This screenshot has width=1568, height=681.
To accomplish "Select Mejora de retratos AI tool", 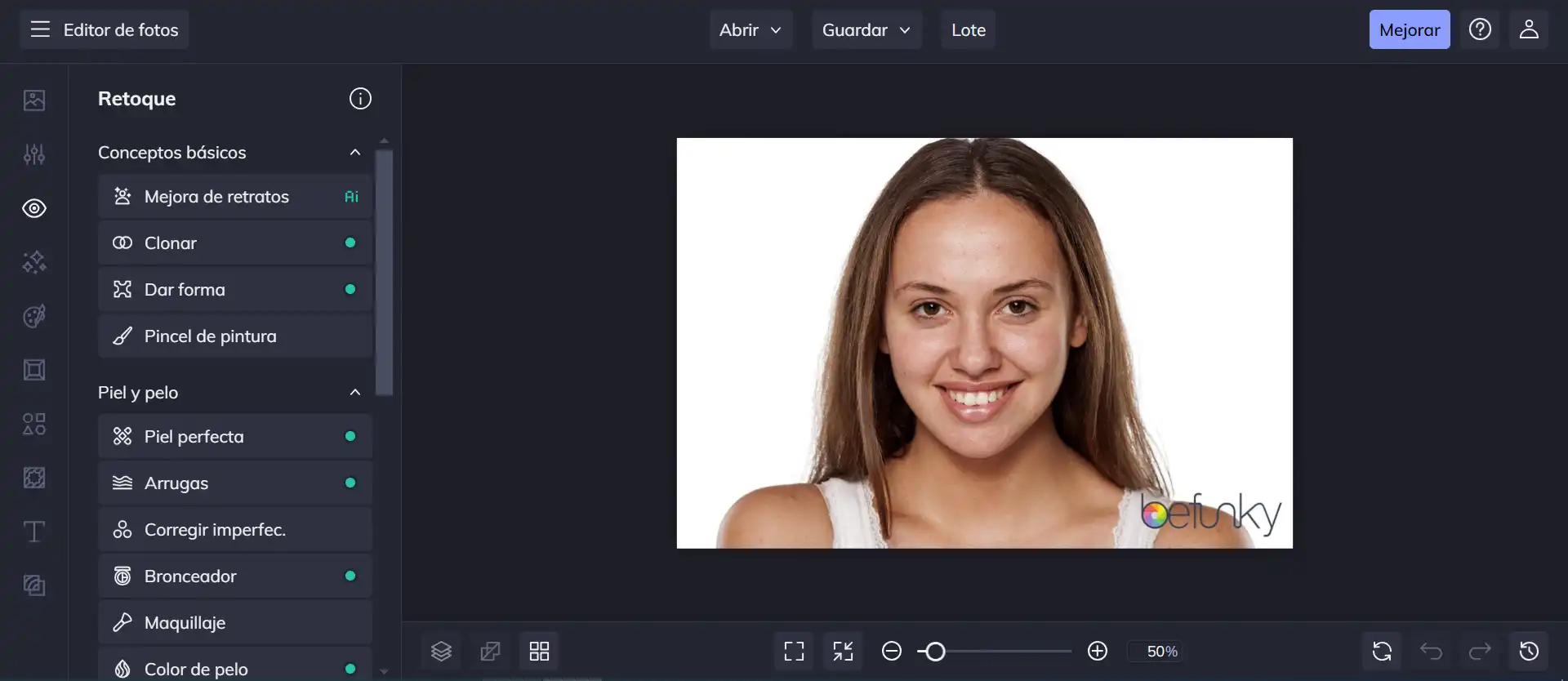I will 235,197.
